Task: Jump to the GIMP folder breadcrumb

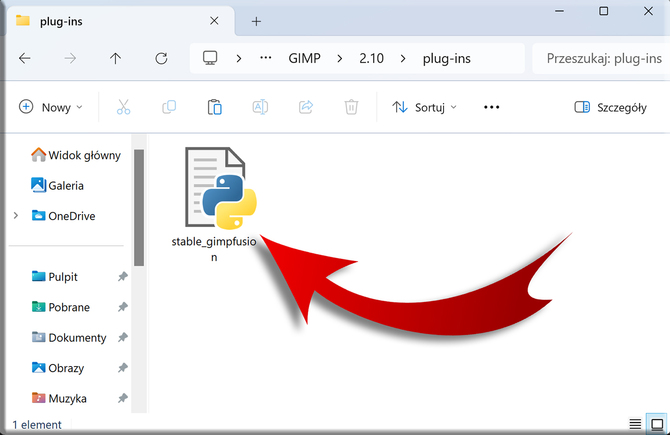Action: [x=304, y=58]
